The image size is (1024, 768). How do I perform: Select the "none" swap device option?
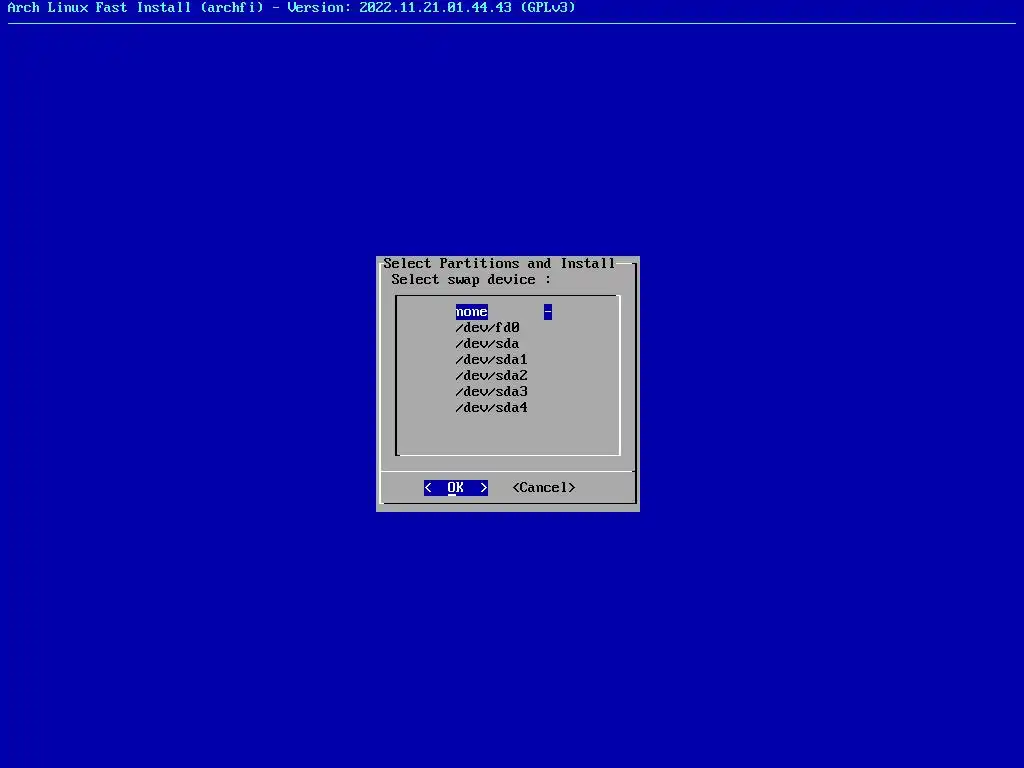472,312
